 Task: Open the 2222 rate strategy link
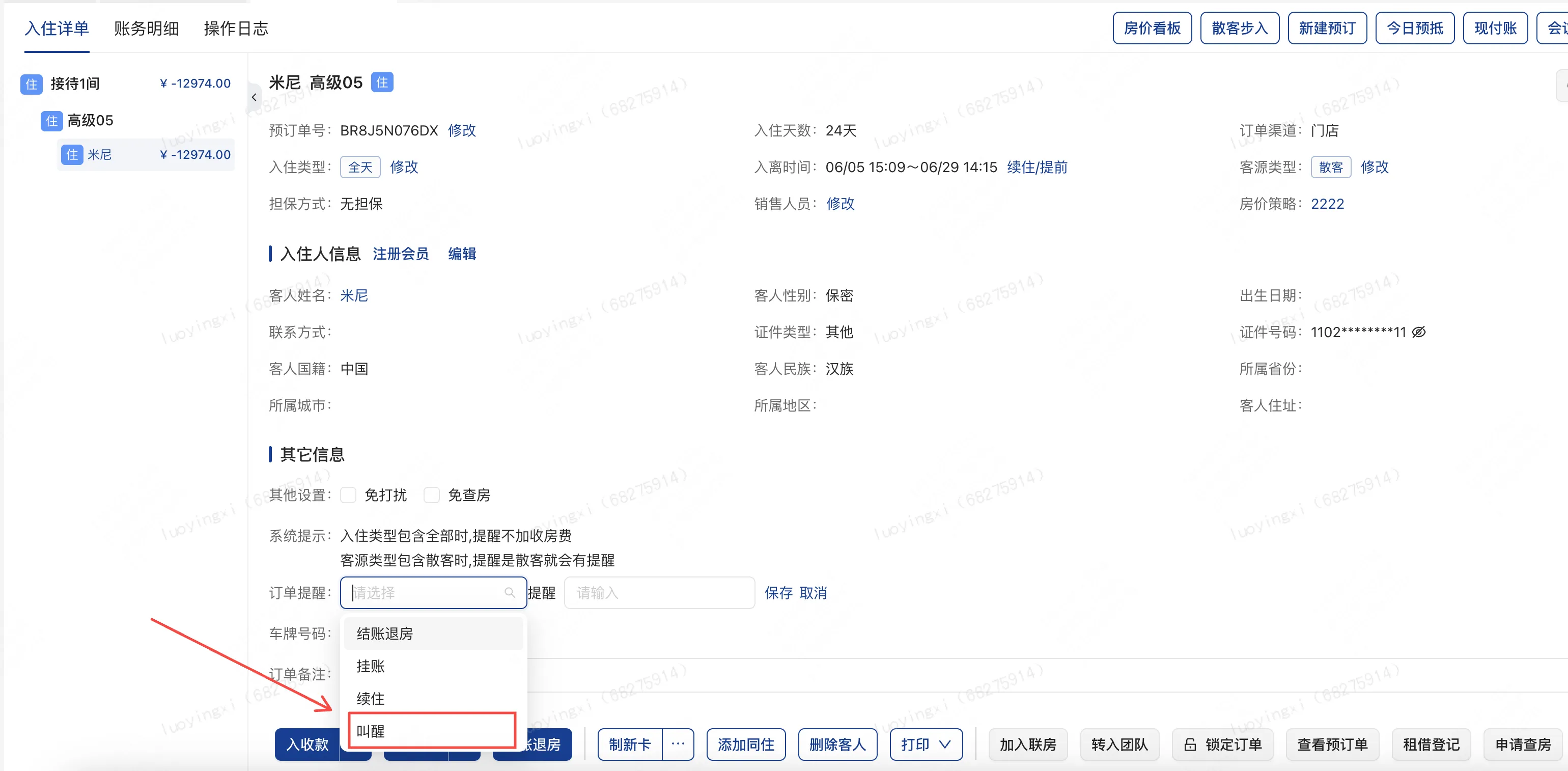click(x=1327, y=203)
